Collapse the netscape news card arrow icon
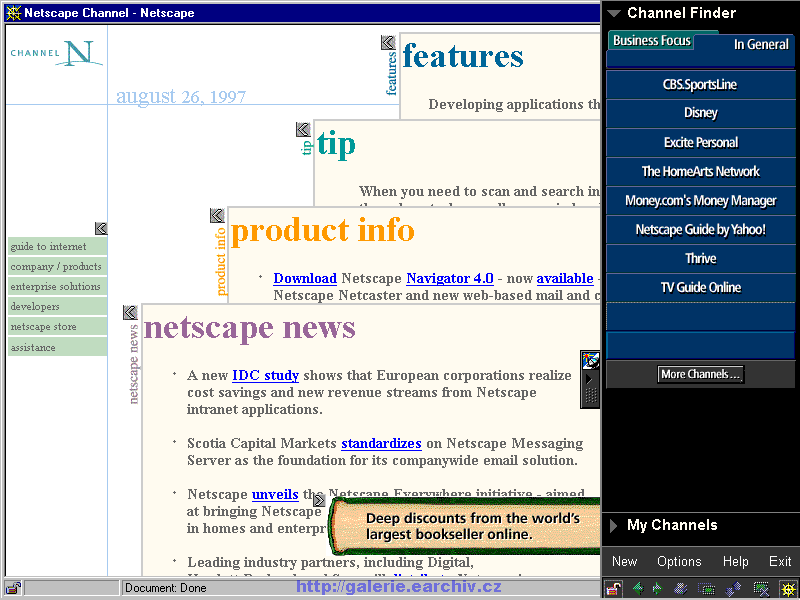The height and width of the screenshot is (600, 800). (x=130, y=313)
